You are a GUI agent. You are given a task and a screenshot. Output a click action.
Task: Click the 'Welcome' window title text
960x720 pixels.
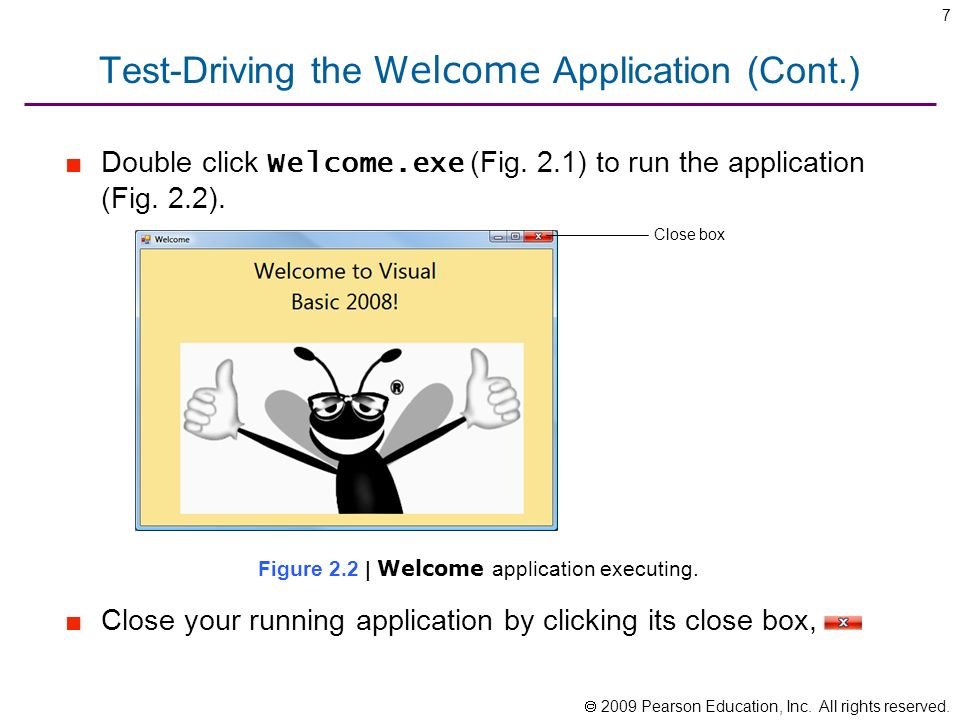pos(172,239)
